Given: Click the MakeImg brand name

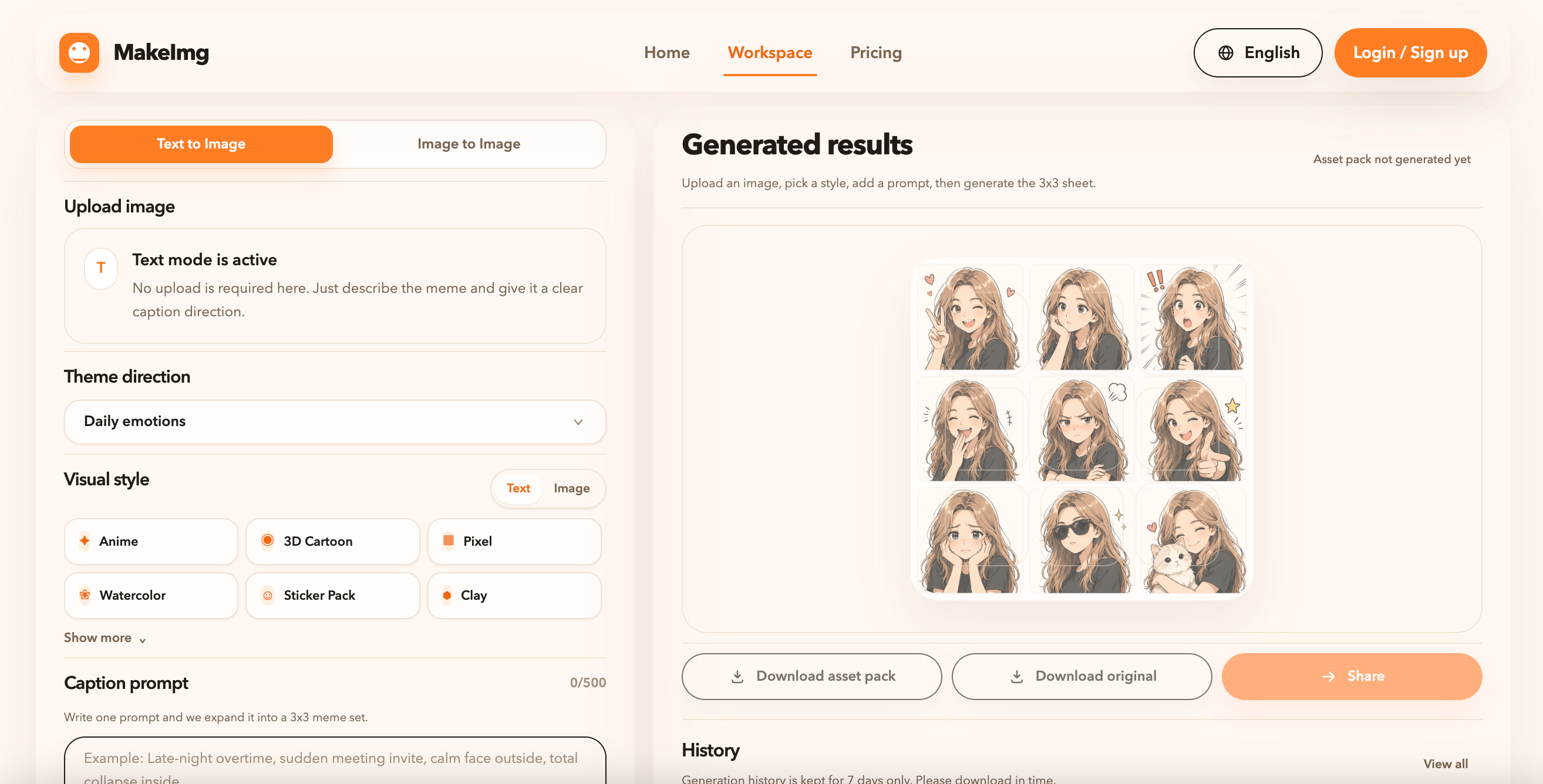Looking at the screenshot, I should tap(161, 53).
